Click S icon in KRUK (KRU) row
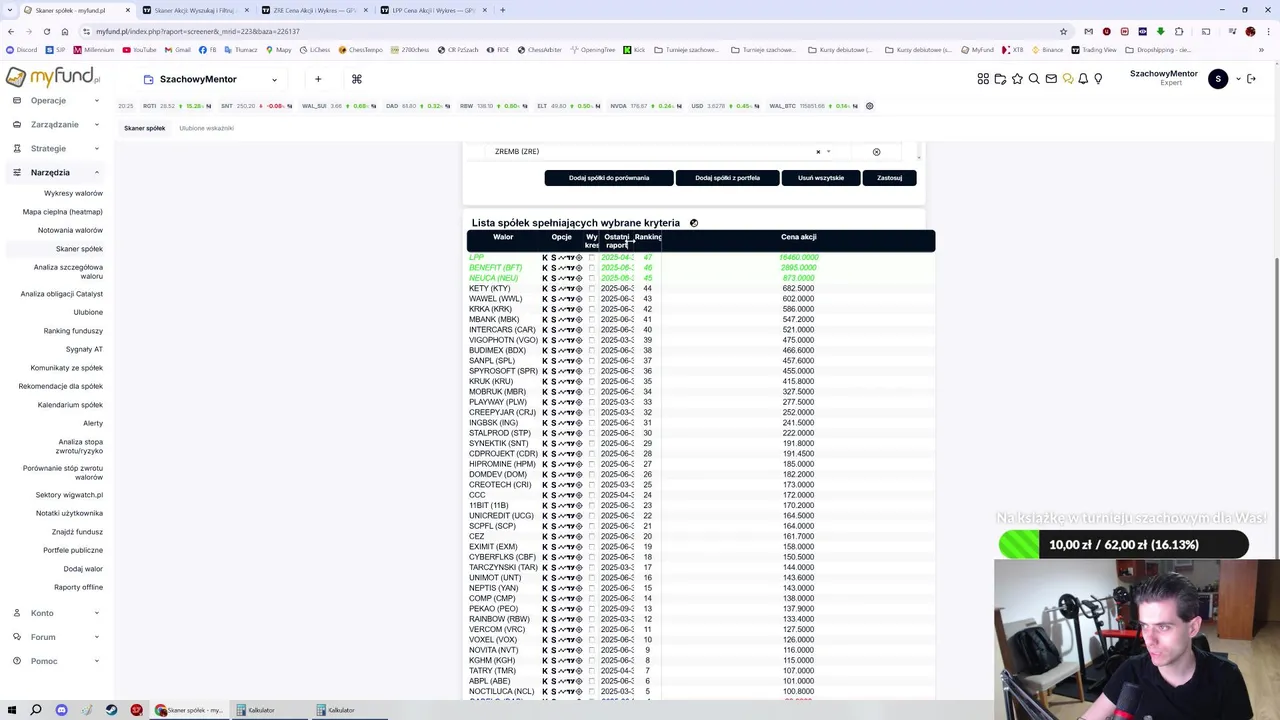1280x720 pixels. (553, 382)
